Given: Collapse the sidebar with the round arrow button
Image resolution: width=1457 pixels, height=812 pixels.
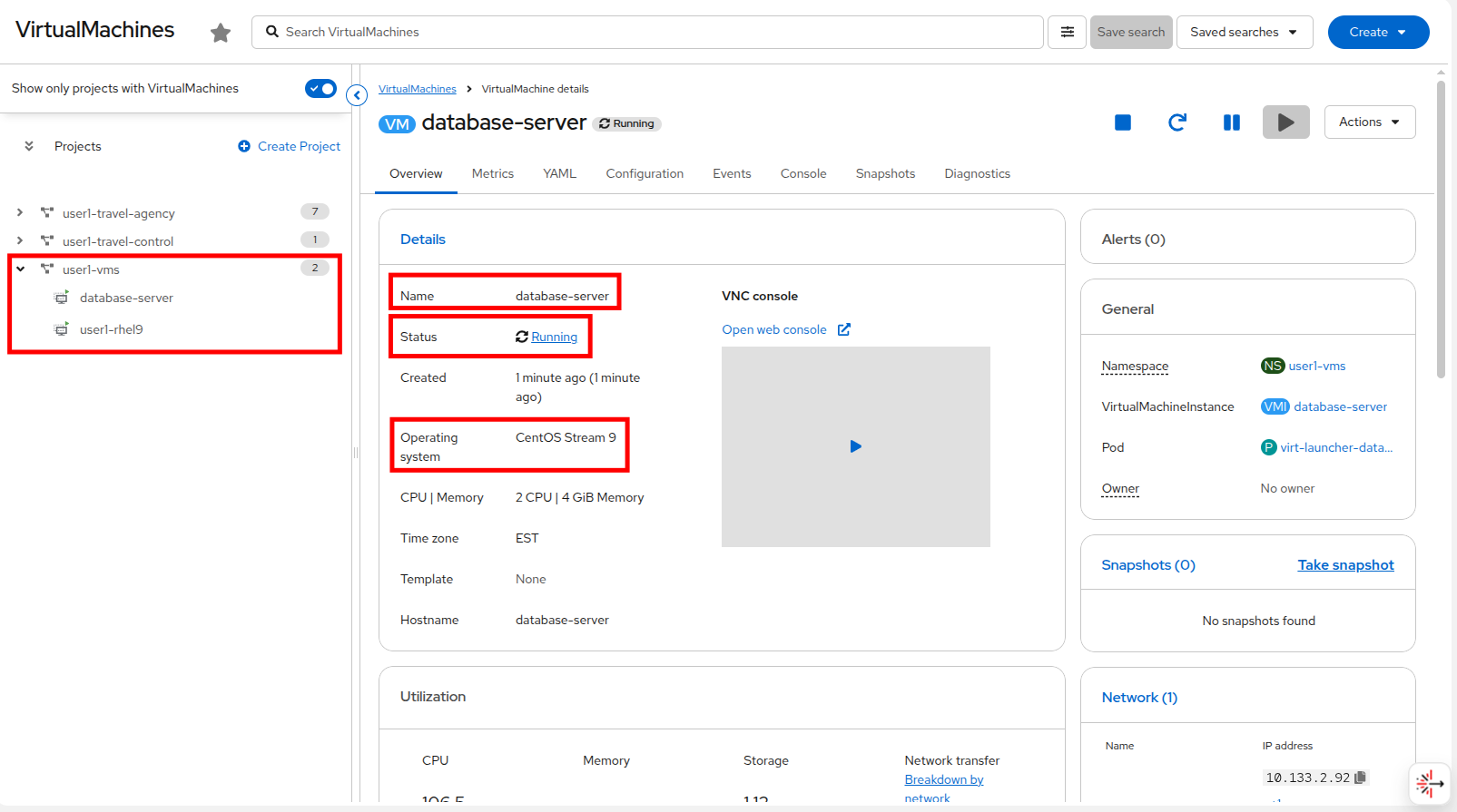Looking at the screenshot, I should (357, 95).
